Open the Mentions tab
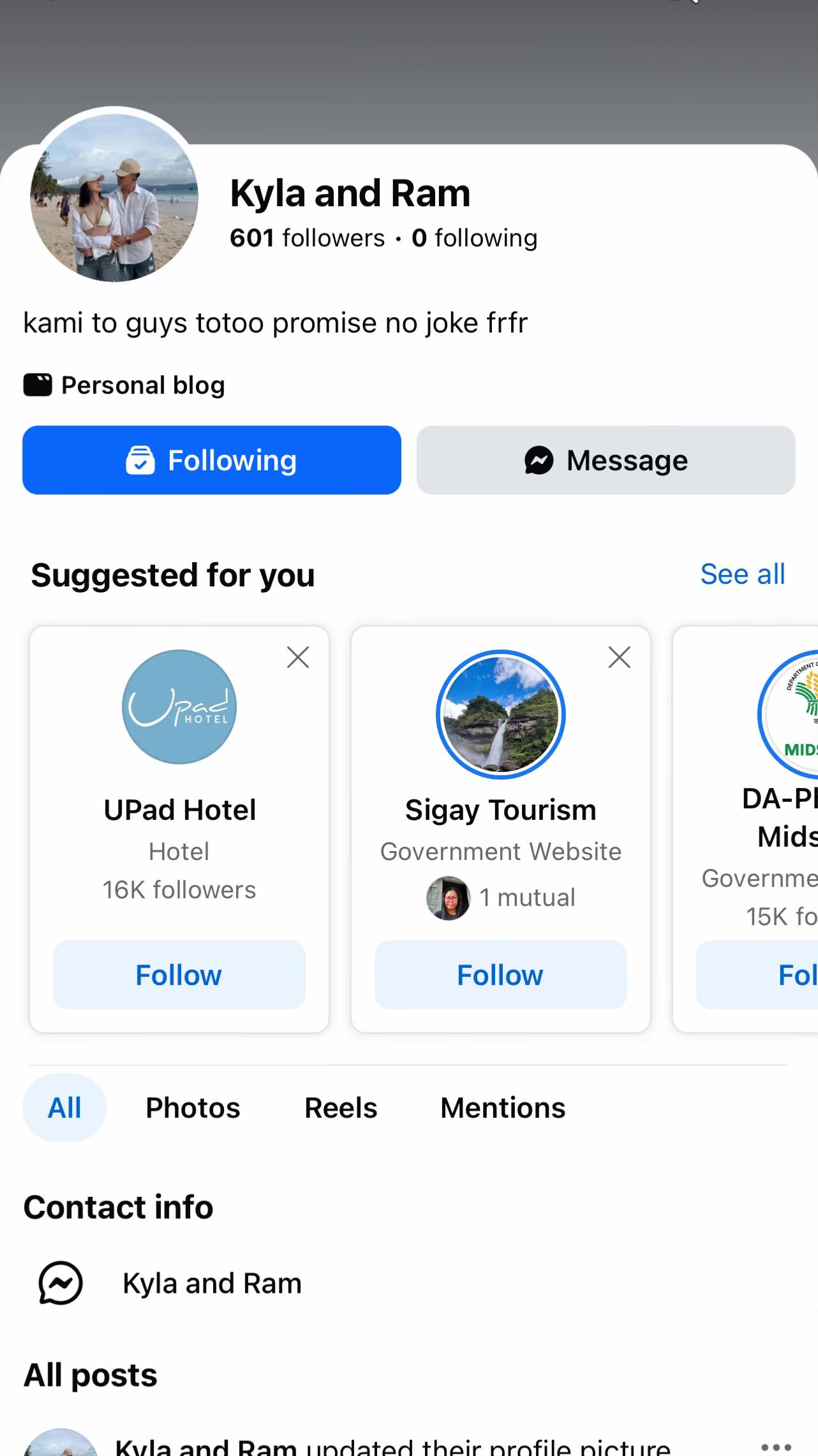Viewport: 818px width, 1456px height. point(503,1108)
